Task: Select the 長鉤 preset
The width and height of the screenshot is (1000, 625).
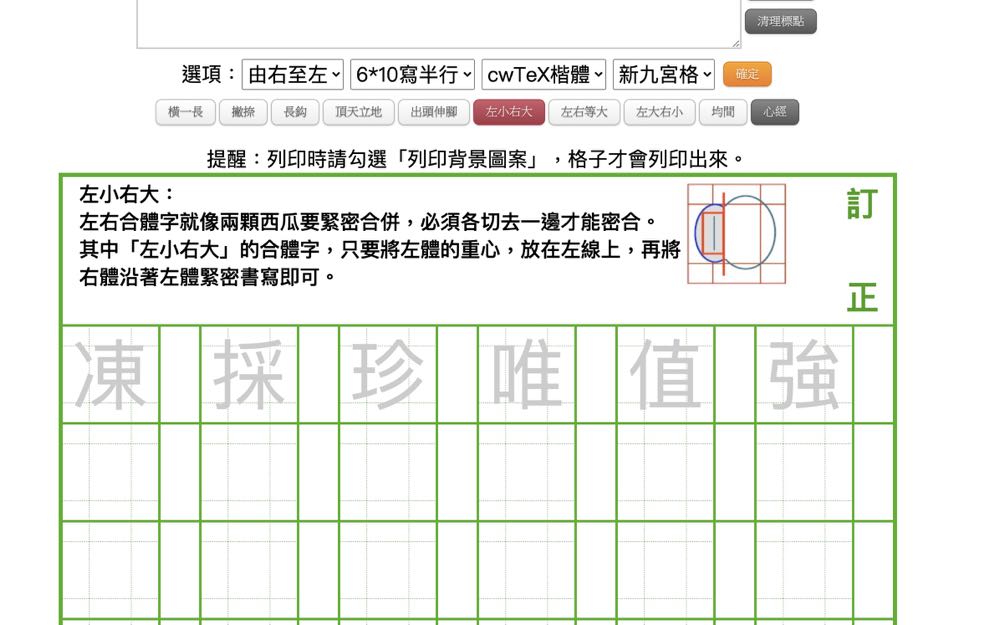Action: (x=295, y=112)
